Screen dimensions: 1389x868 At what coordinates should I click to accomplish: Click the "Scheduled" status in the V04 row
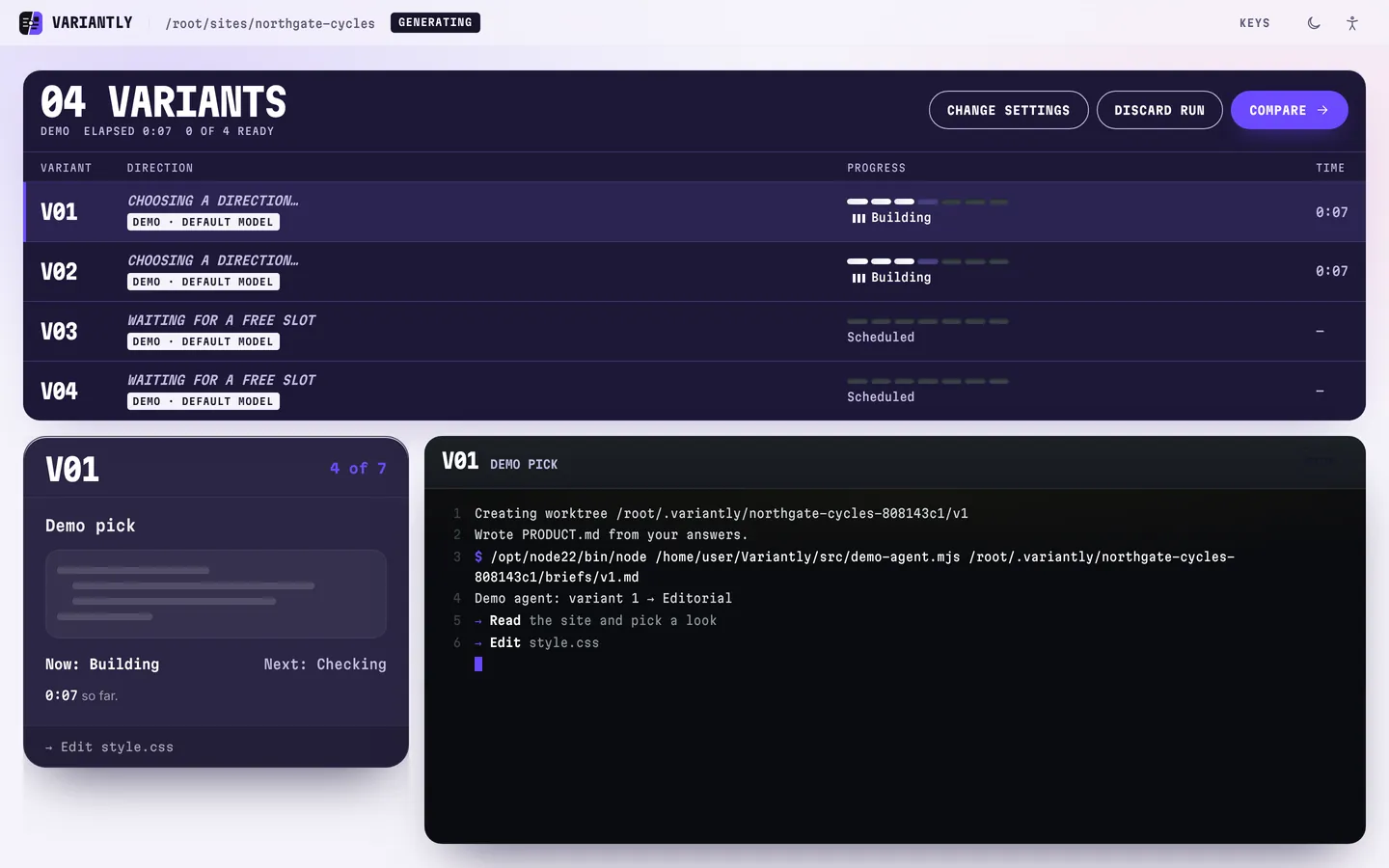tap(881, 396)
